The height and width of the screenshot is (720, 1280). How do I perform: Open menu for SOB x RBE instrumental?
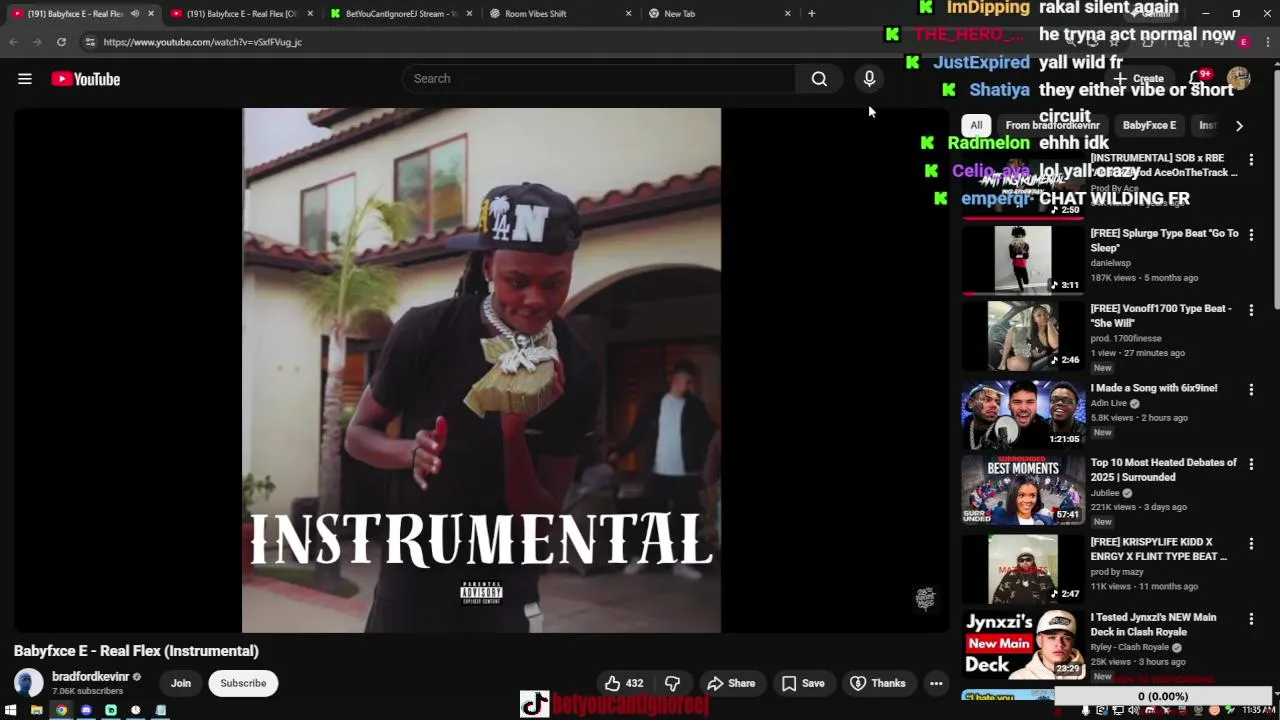coord(1251,160)
